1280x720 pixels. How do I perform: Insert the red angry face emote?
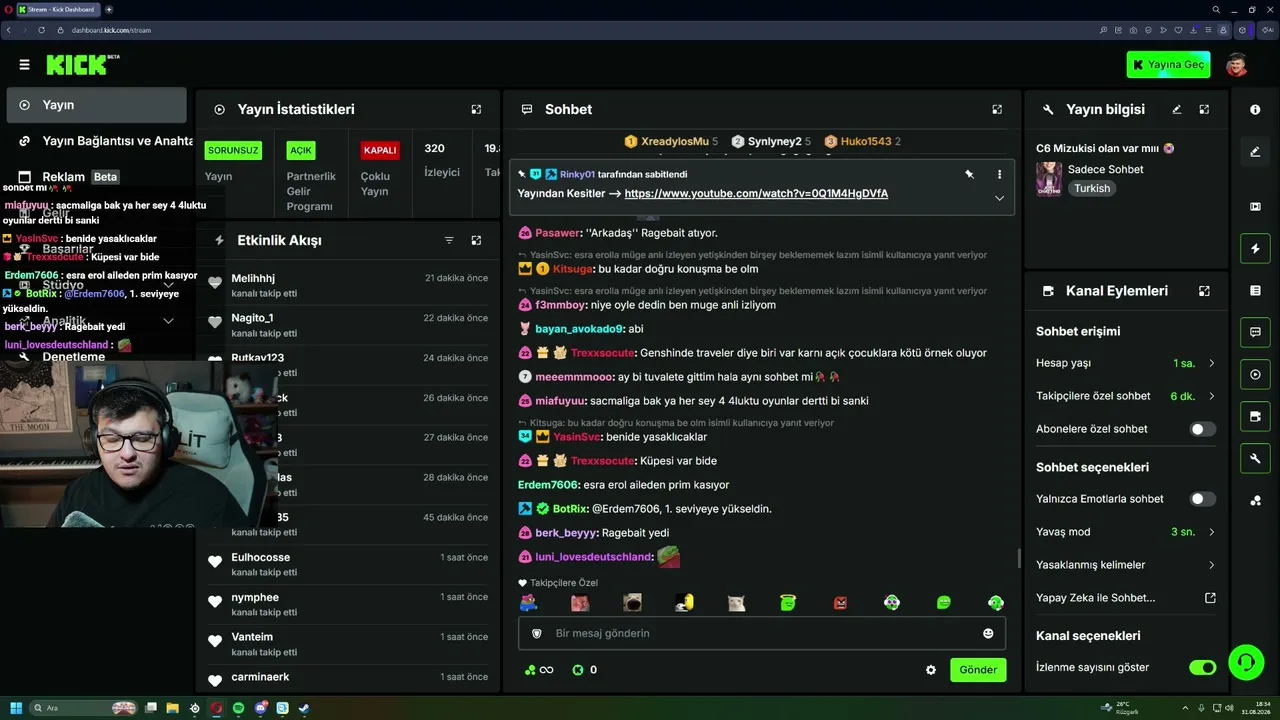(840, 603)
